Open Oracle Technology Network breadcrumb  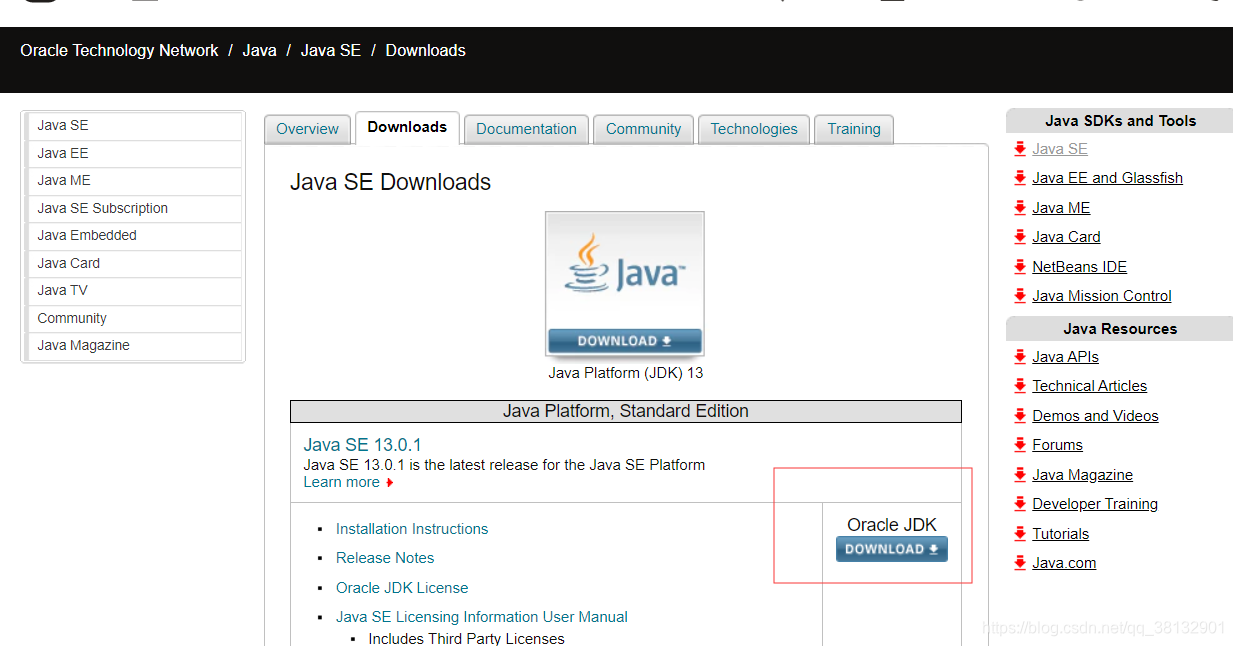tap(119, 50)
